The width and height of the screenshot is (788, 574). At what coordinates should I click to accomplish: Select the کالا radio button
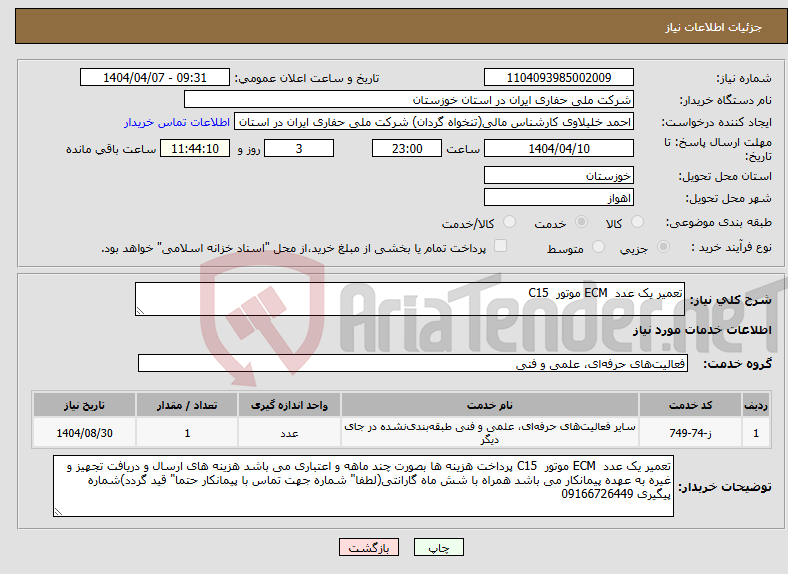click(637, 222)
